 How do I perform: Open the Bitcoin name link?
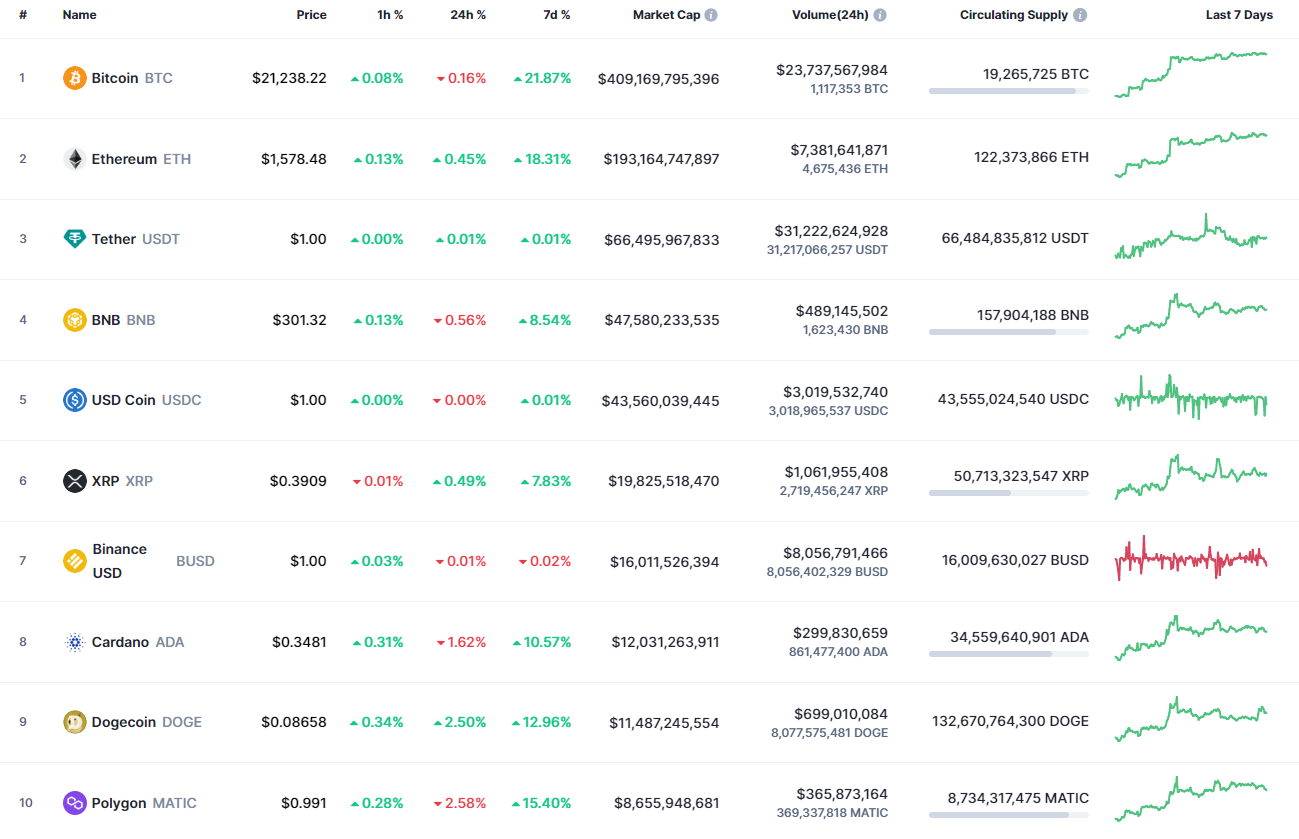coord(114,77)
